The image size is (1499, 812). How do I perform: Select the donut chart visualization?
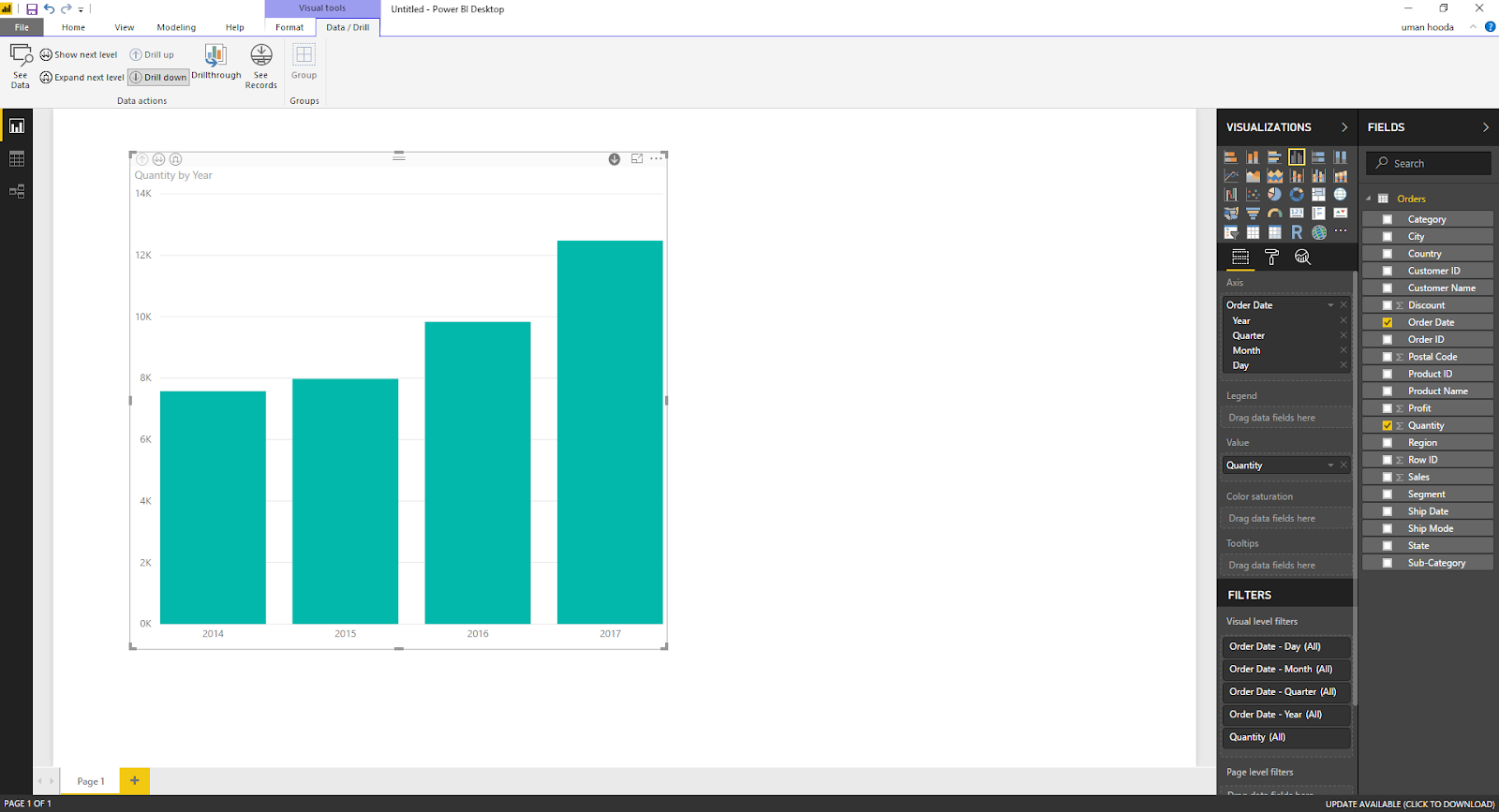1297,194
